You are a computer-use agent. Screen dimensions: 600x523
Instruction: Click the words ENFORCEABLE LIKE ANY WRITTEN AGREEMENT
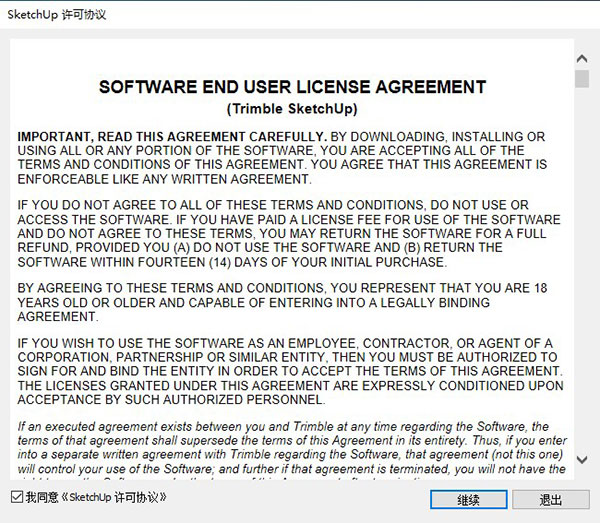coord(164,179)
